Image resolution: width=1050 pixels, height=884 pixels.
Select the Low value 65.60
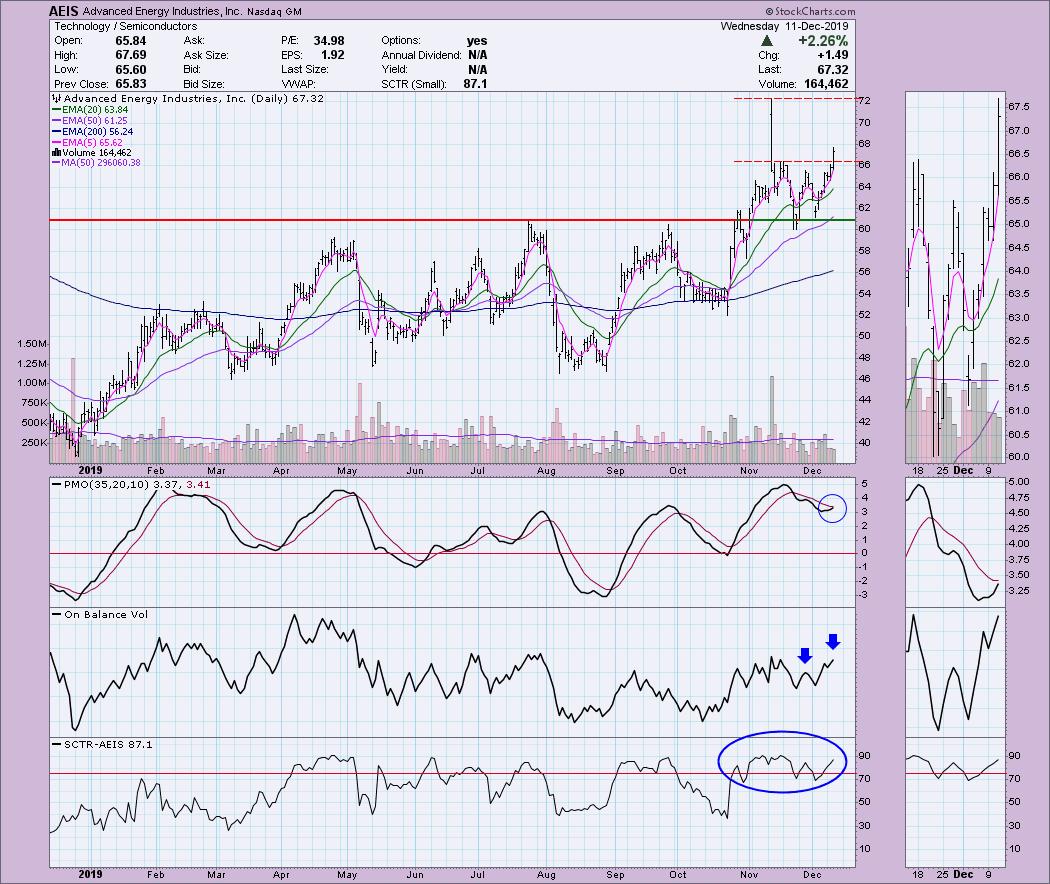[x=131, y=70]
